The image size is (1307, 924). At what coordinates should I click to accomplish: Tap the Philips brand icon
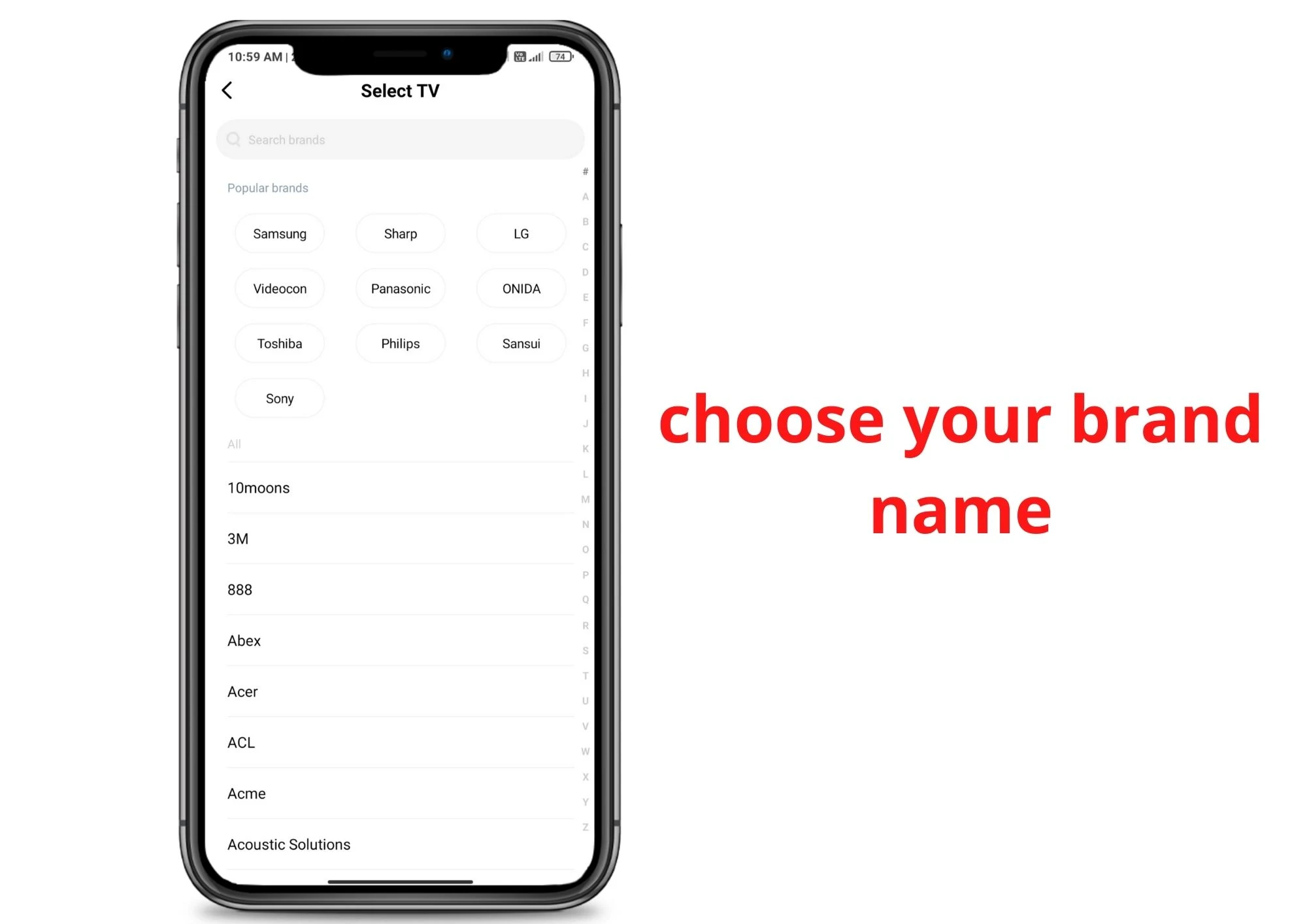[400, 343]
